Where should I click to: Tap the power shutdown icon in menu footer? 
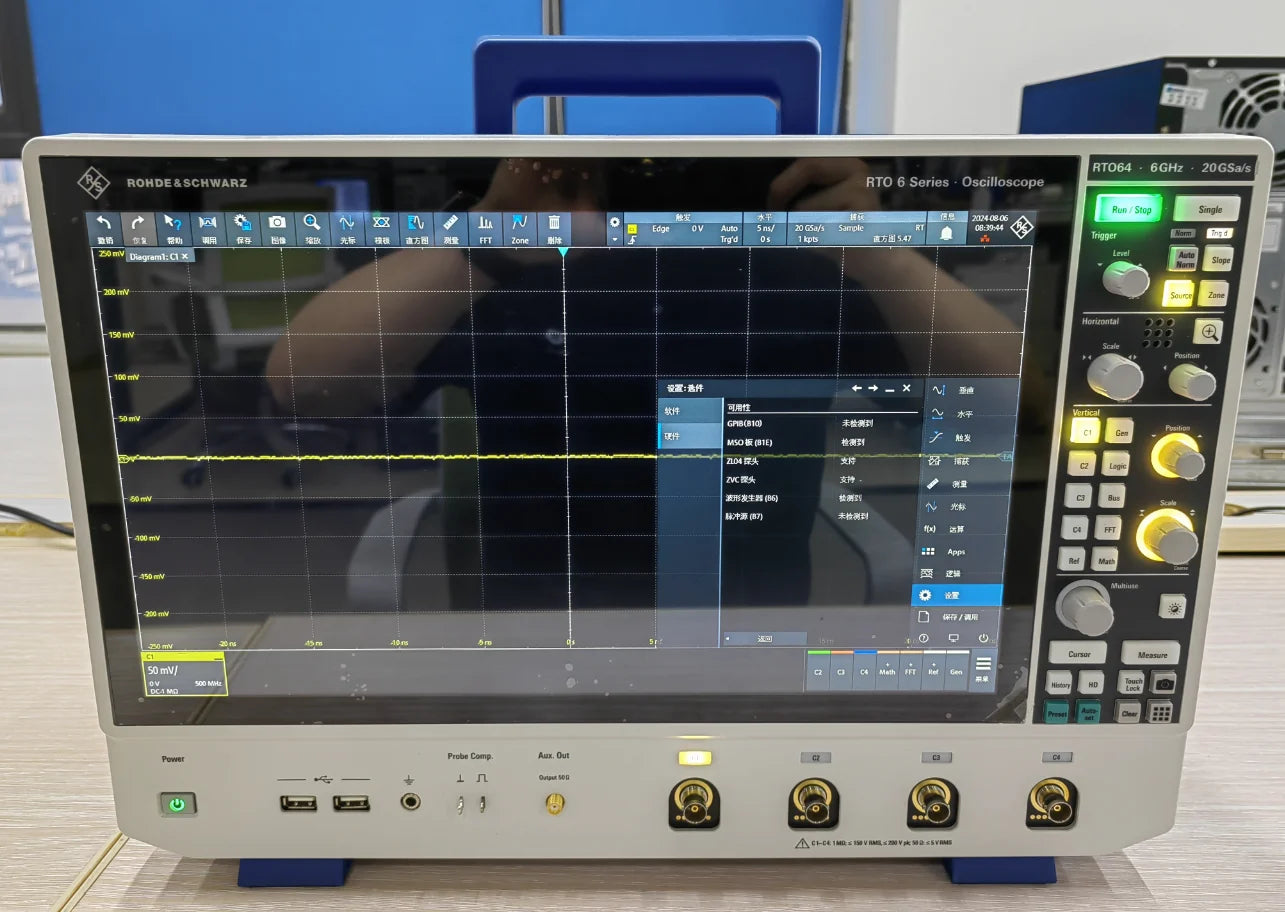[x=983, y=638]
